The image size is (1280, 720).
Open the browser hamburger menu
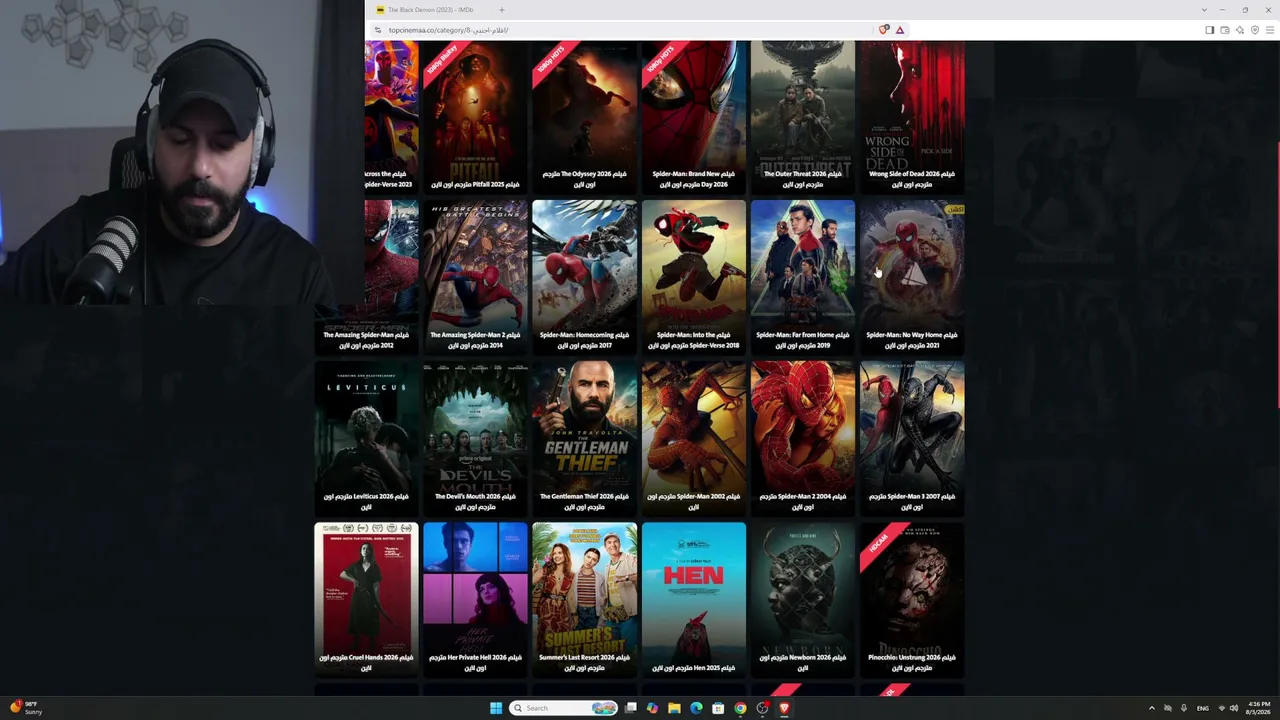[1270, 30]
